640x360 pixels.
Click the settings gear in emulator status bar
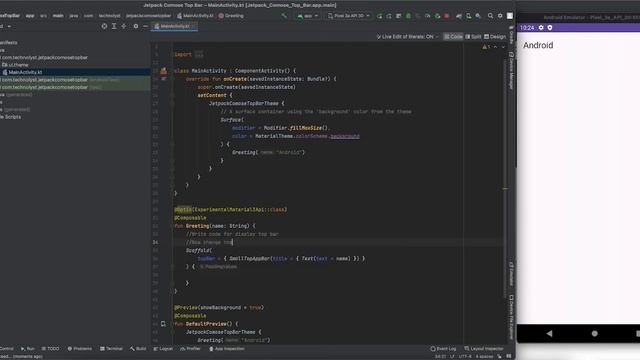(541, 28)
